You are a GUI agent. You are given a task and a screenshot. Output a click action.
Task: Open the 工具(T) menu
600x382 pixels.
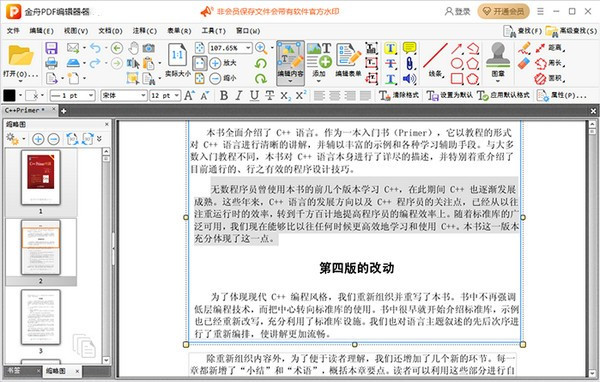click(x=214, y=30)
